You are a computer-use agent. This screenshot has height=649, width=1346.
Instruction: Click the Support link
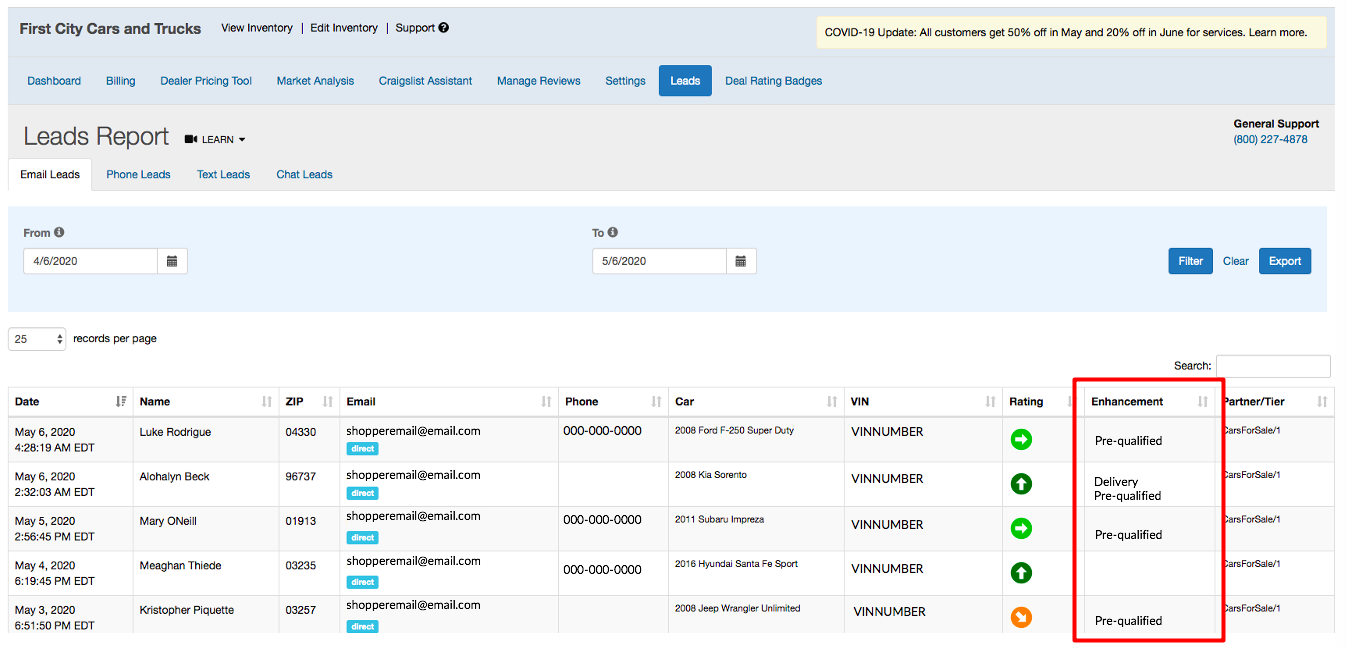point(415,28)
